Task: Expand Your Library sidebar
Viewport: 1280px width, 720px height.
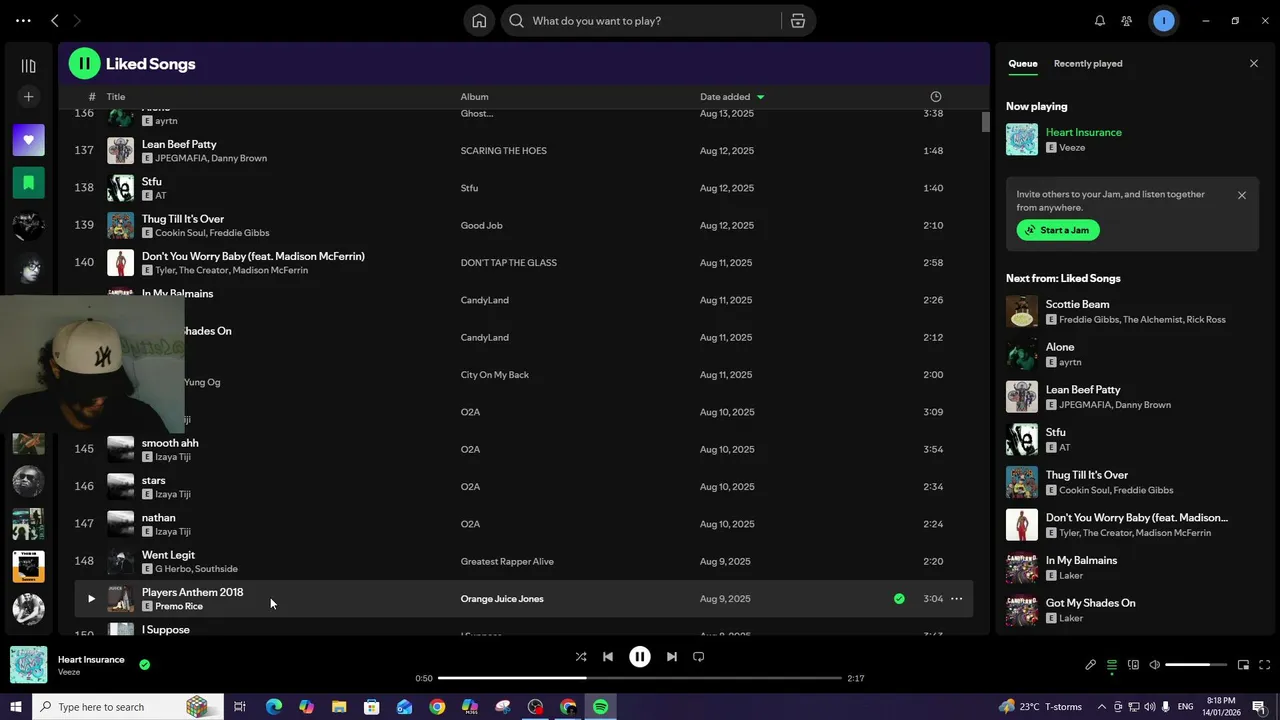Action: [28, 66]
